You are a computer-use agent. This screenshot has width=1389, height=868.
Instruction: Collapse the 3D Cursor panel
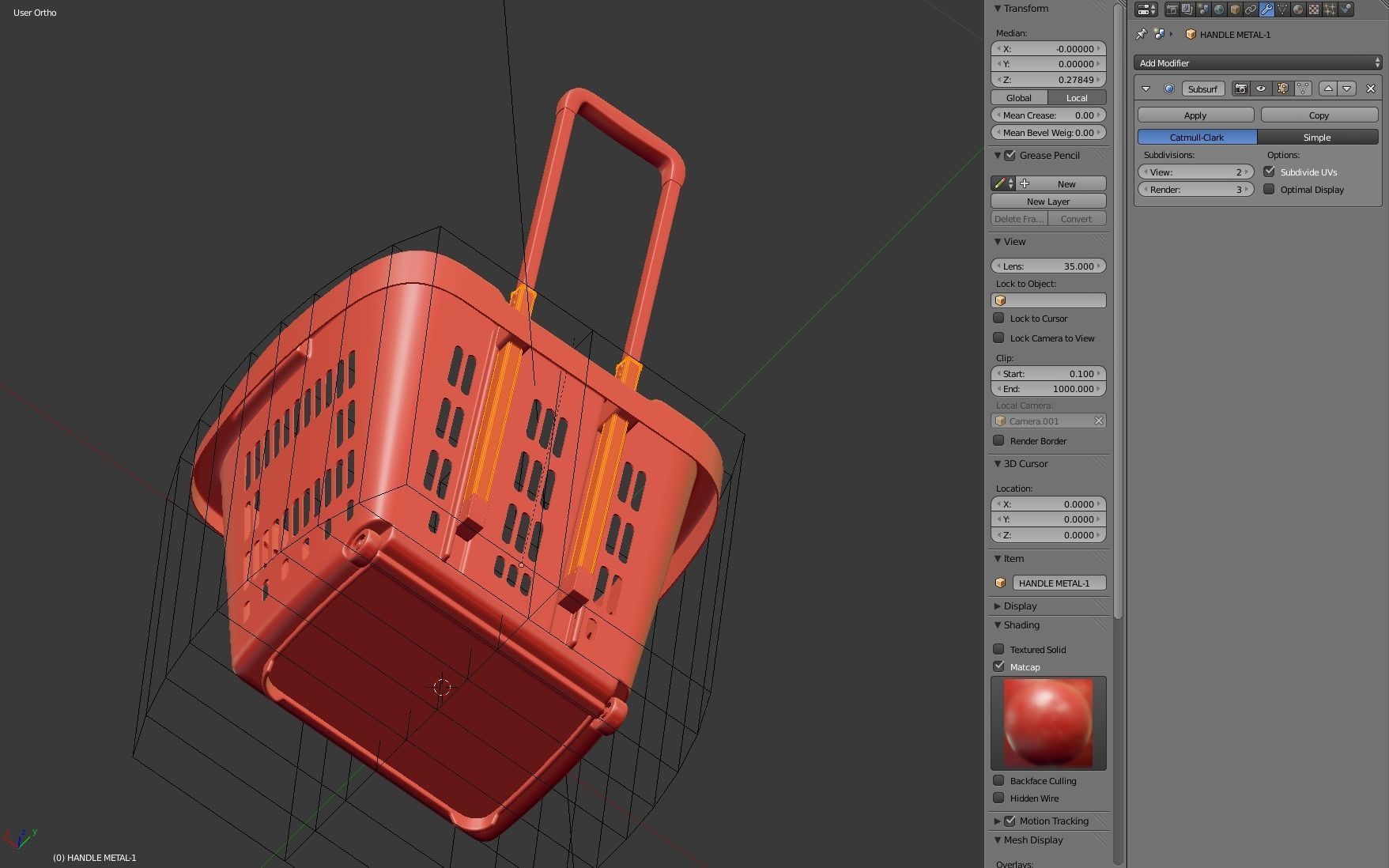pyautogui.click(x=998, y=463)
